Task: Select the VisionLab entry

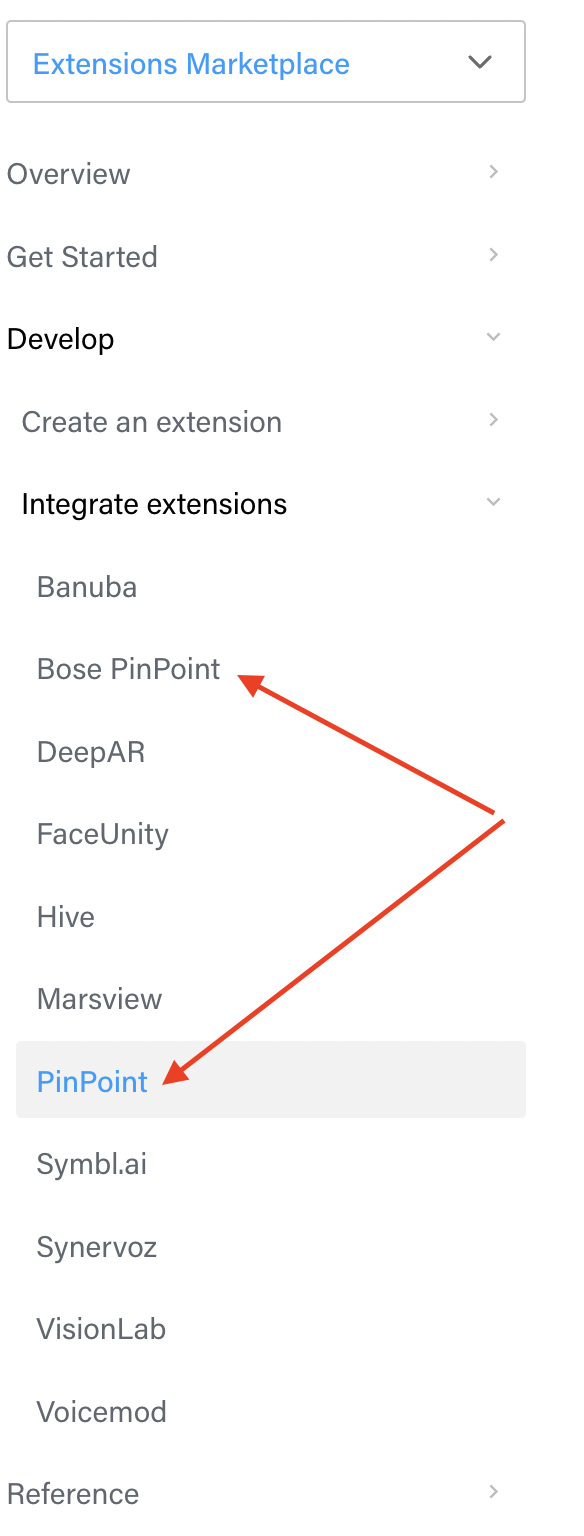Action: point(99,1328)
